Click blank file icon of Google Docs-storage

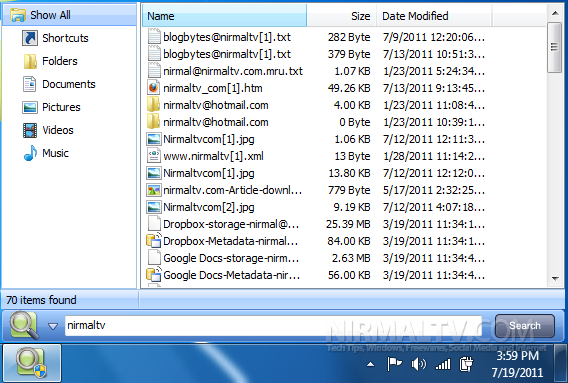154,258
